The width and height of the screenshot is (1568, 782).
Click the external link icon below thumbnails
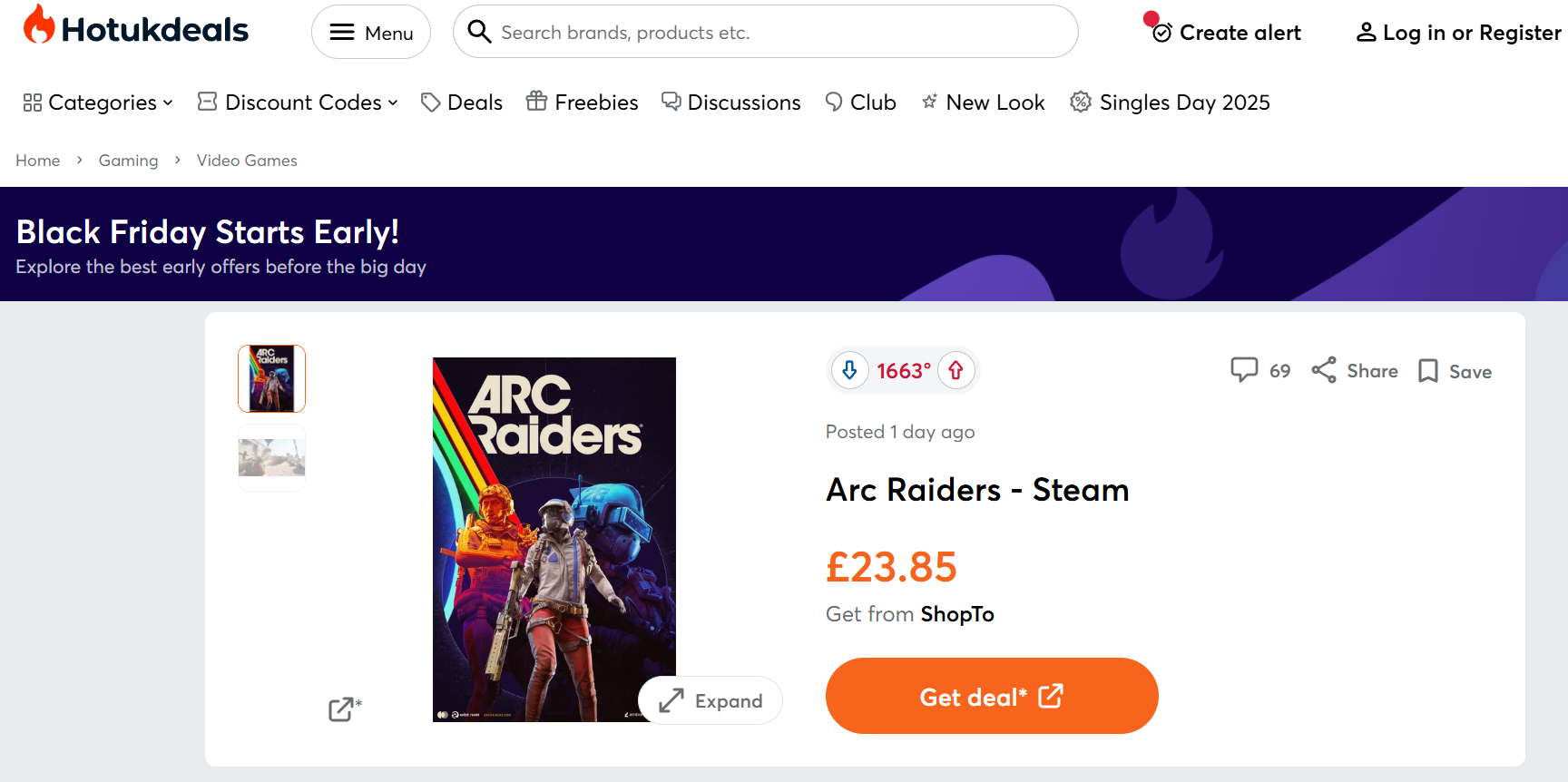pos(343,709)
